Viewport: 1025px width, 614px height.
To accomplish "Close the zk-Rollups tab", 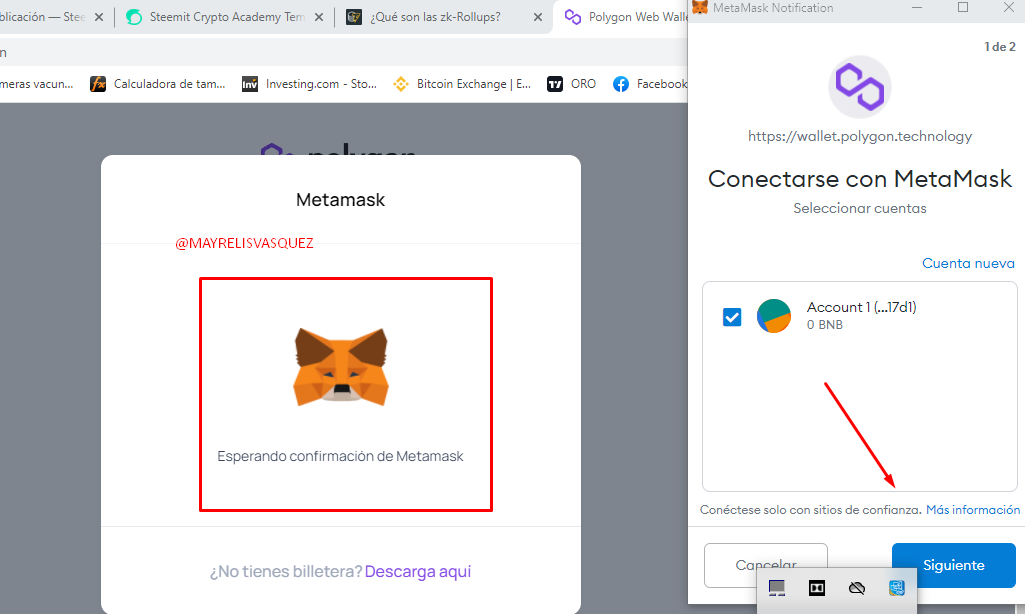I will click(x=537, y=17).
